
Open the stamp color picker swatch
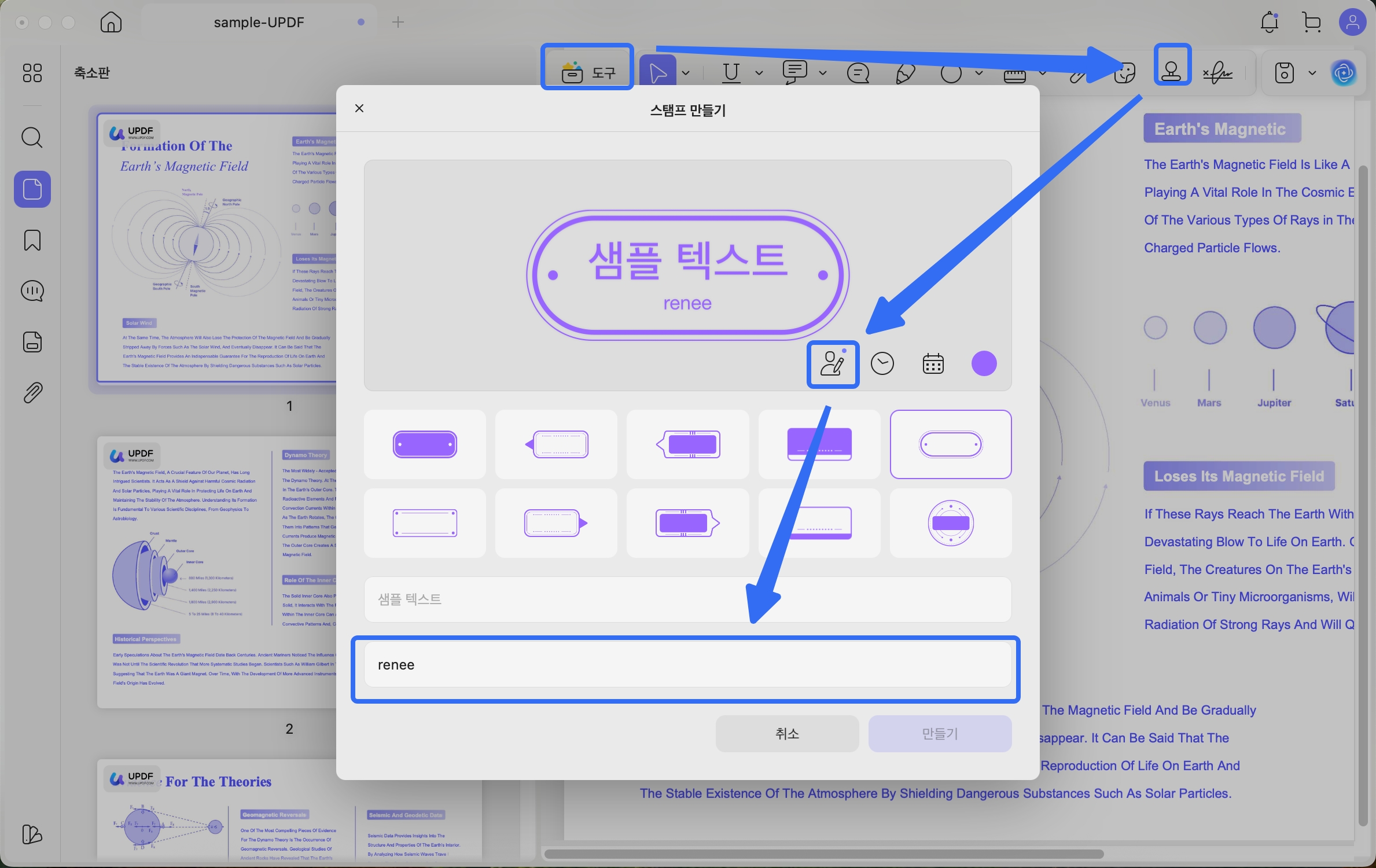click(x=983, y=363)
